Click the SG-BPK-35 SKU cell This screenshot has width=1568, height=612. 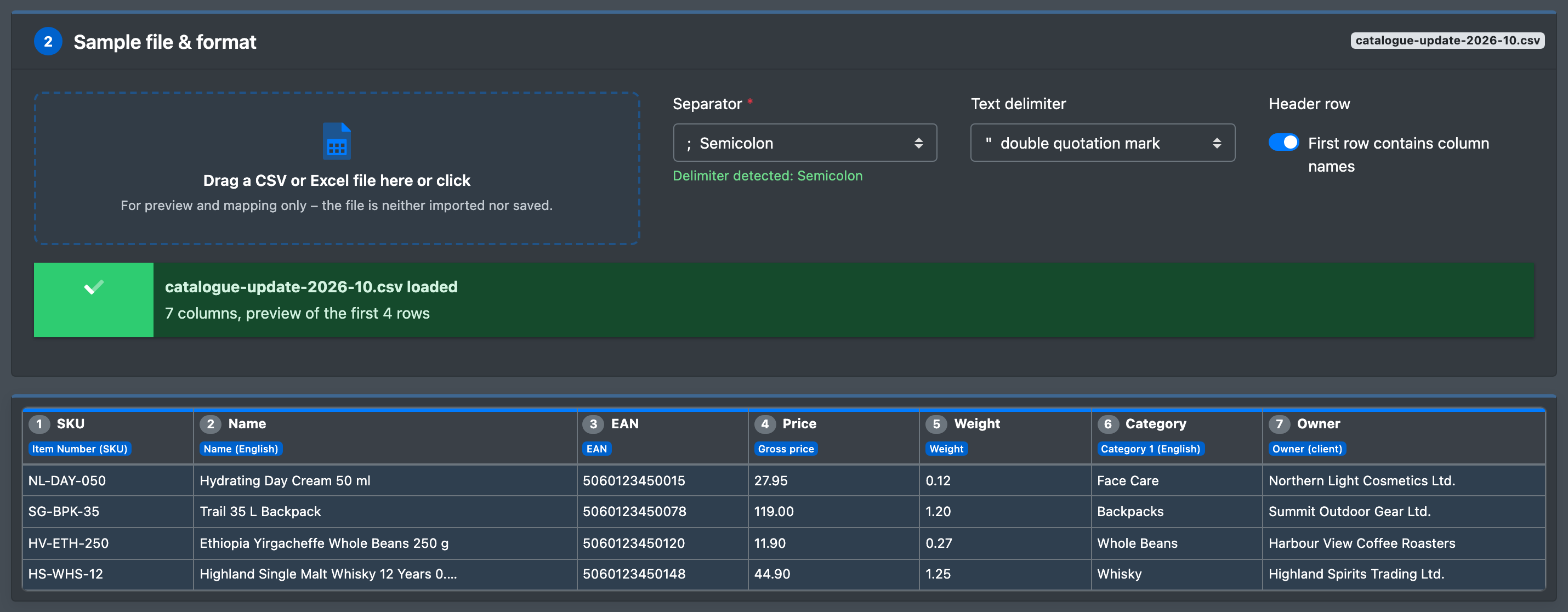tap(108, 512)
